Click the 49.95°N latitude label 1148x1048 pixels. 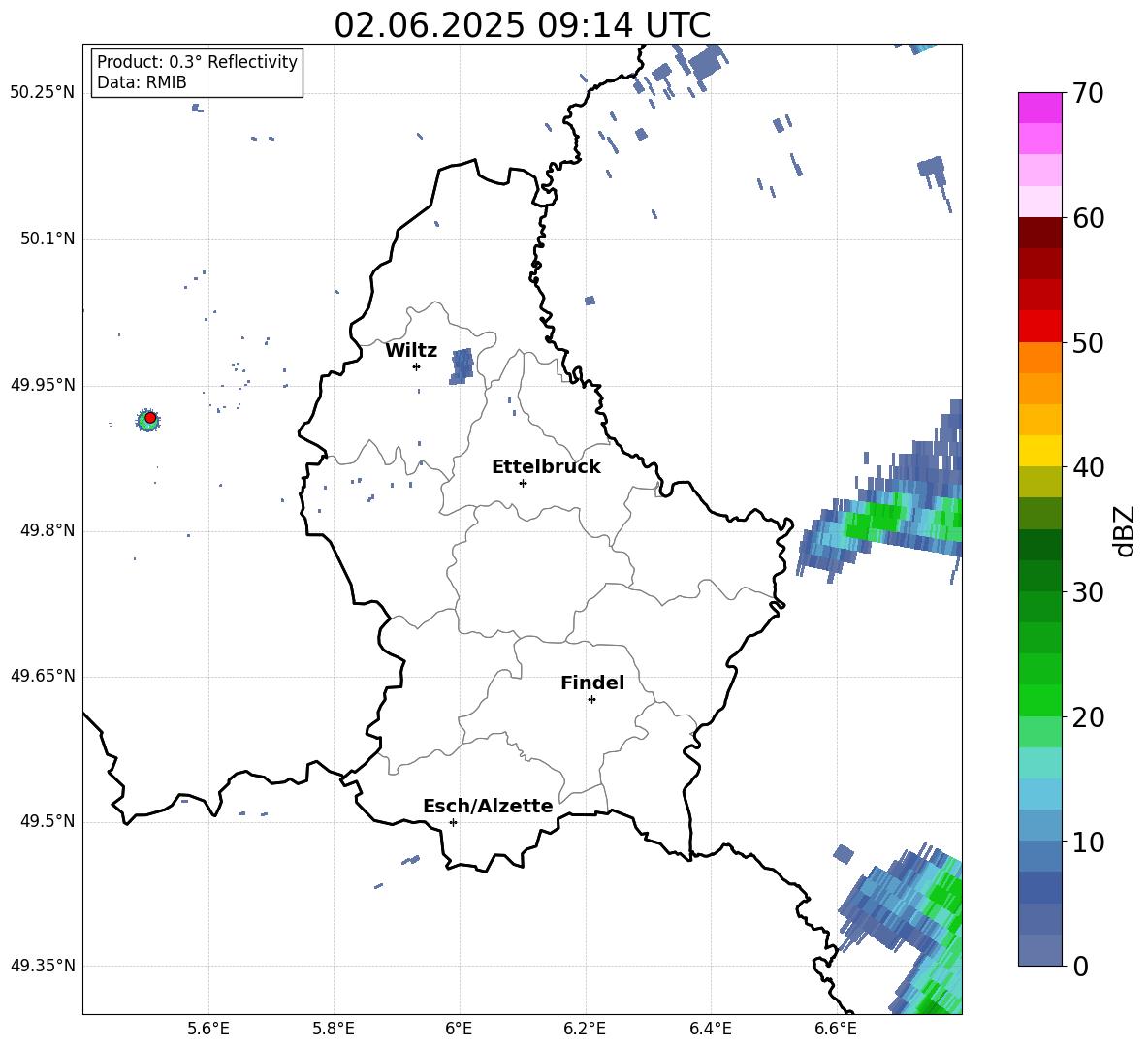[x=43, y=385]
